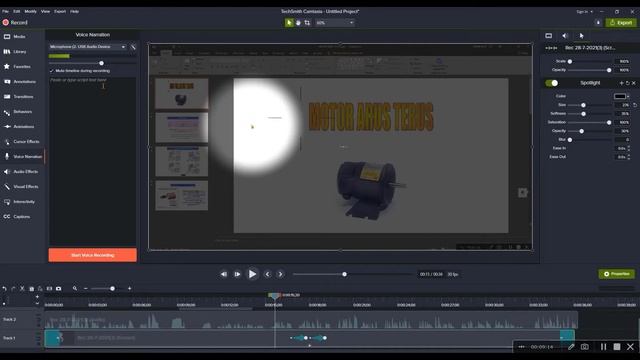Click the Voice Narration microphone icon
Image resolution: width=640 pixels, height=360 pixels.
tap(7, 157)
